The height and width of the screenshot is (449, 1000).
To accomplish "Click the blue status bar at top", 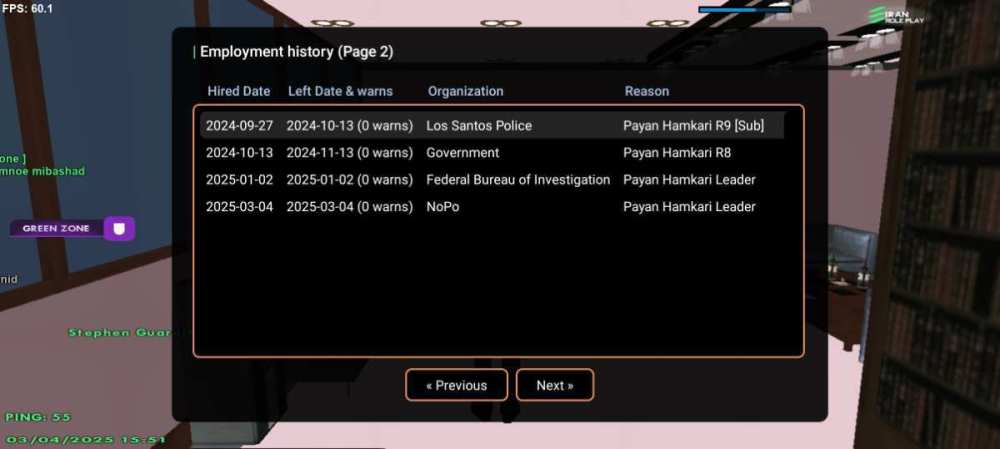I will [x=745, y=10].
